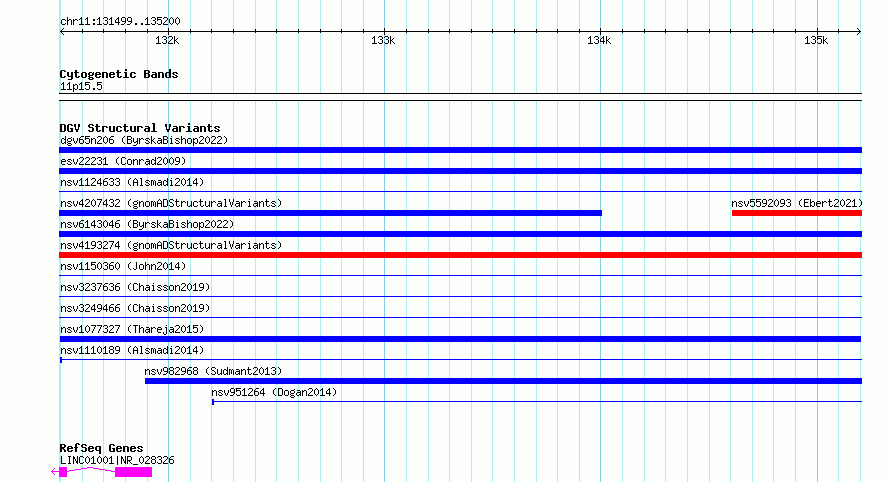Click the blue nsv1077327 variant bar
This screenshot has height=482, width=890.
460,339
